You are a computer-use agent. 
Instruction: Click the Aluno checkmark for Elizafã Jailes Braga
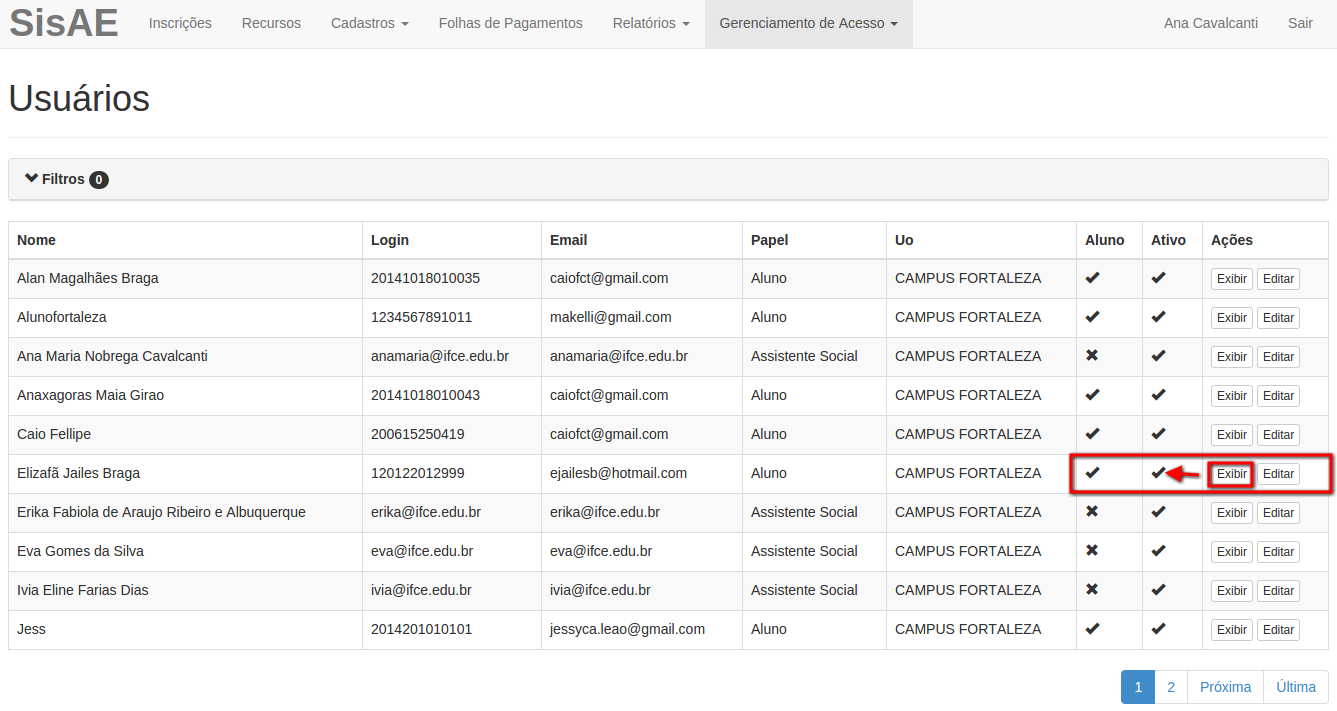[1092, 473]
